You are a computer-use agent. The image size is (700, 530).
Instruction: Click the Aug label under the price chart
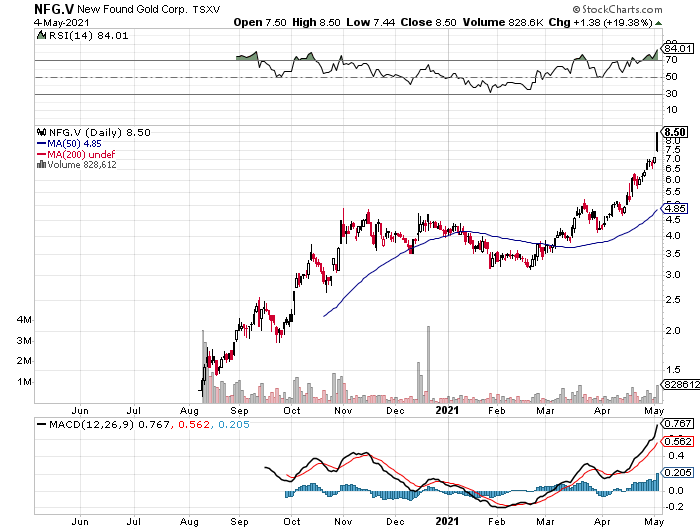click(189, 411)
